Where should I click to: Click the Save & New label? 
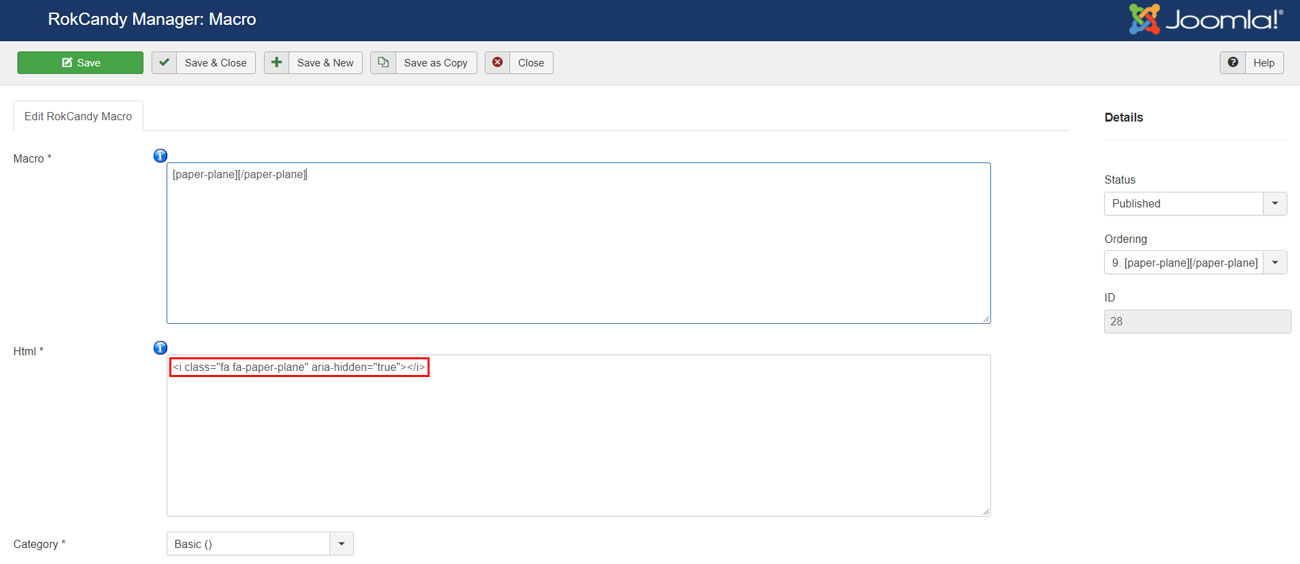325,62
